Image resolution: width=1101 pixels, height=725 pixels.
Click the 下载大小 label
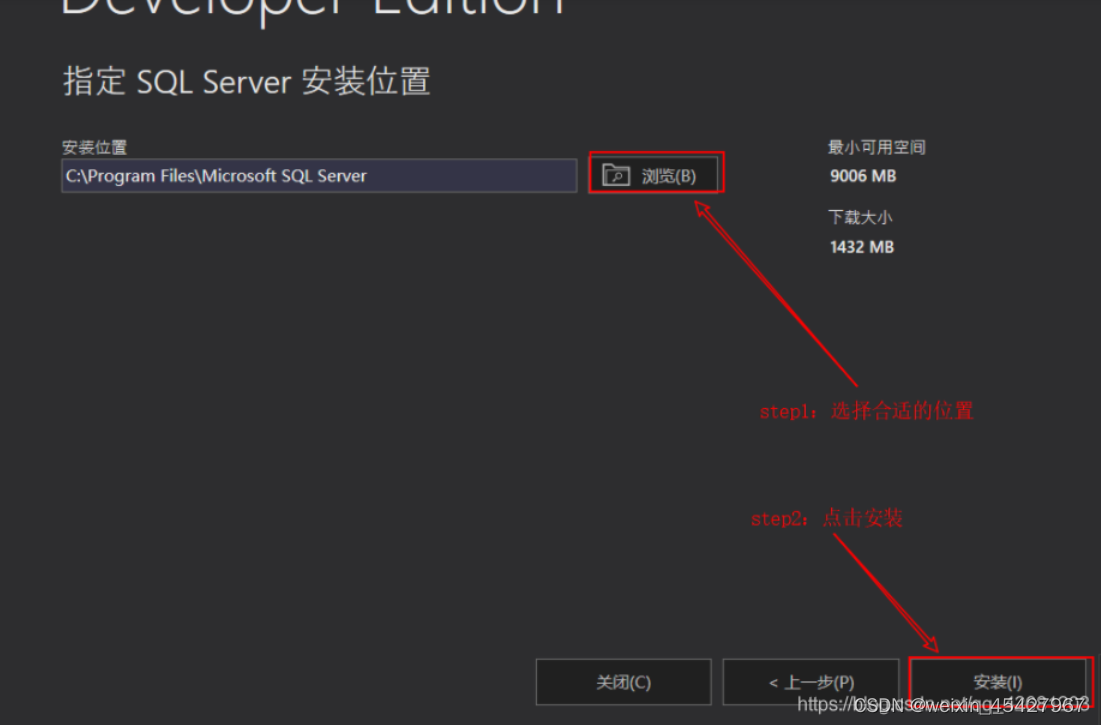[860, 218]
